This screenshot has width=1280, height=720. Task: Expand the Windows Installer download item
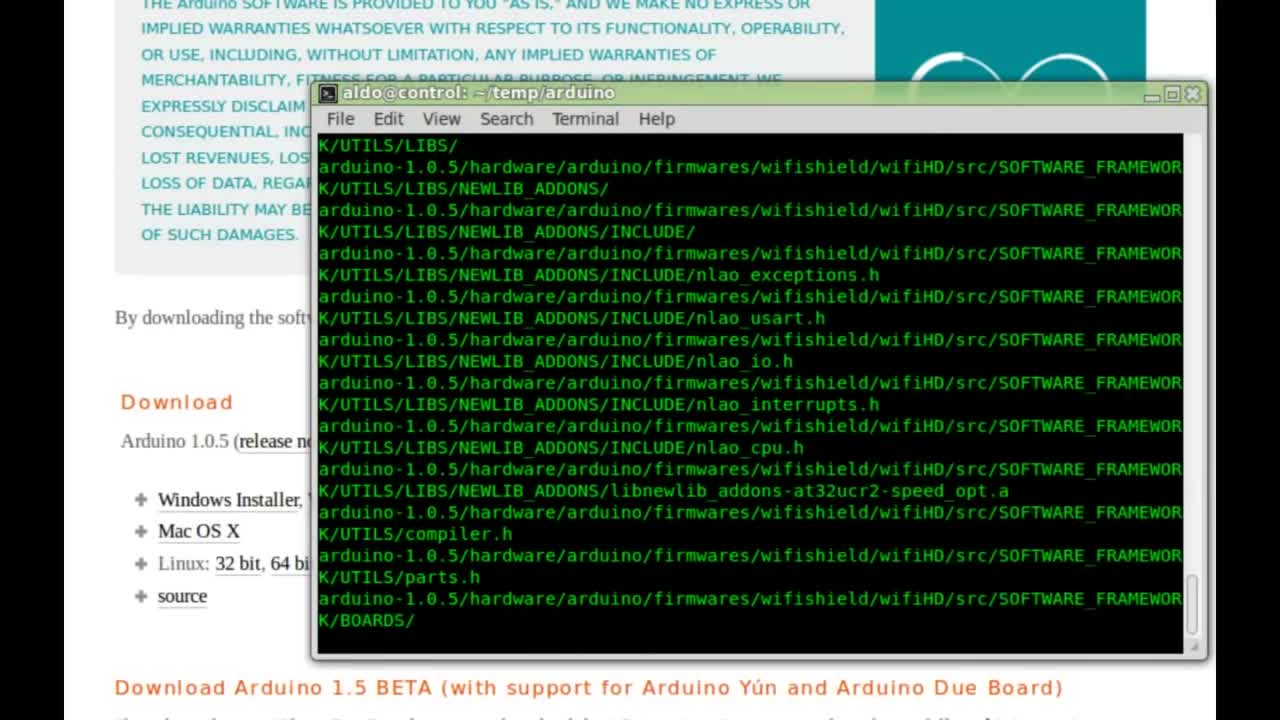click(x=141, y=499)
